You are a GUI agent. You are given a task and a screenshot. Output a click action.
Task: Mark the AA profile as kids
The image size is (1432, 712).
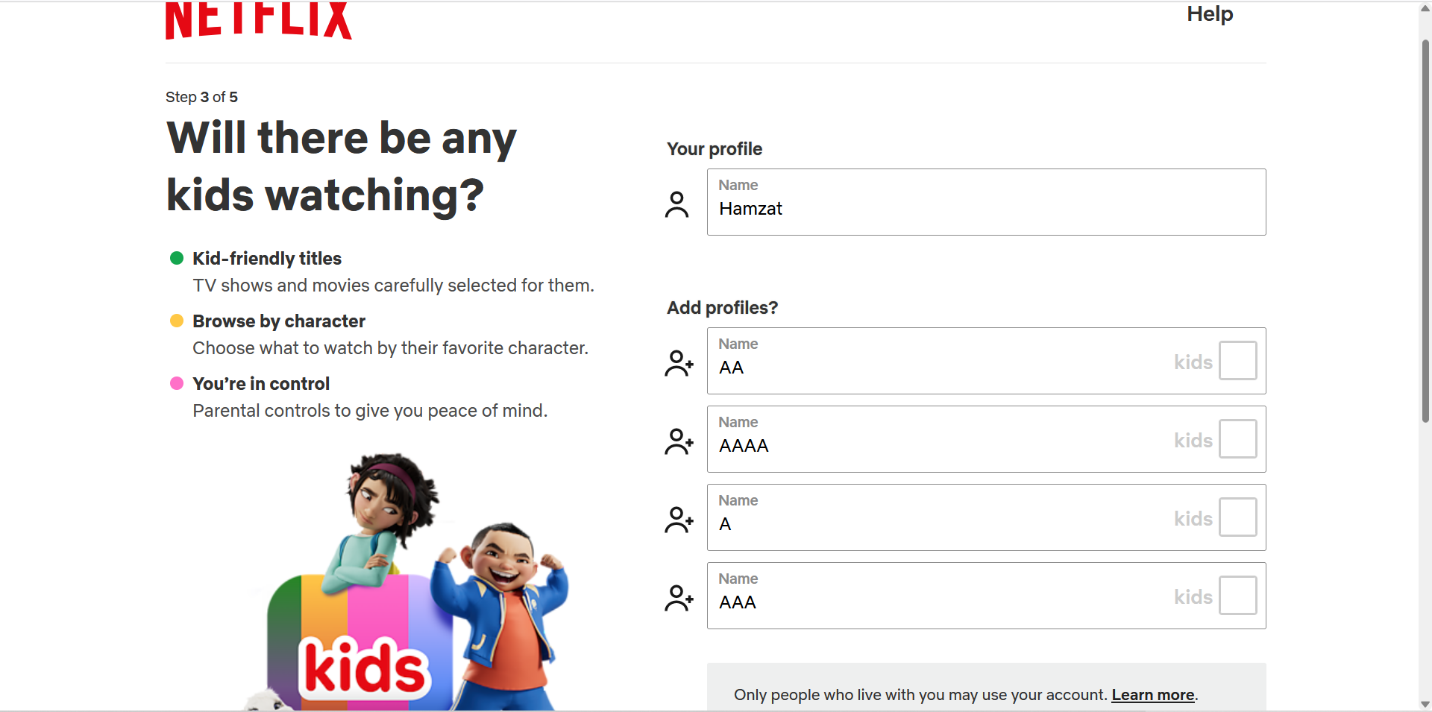pos(1238,361)
